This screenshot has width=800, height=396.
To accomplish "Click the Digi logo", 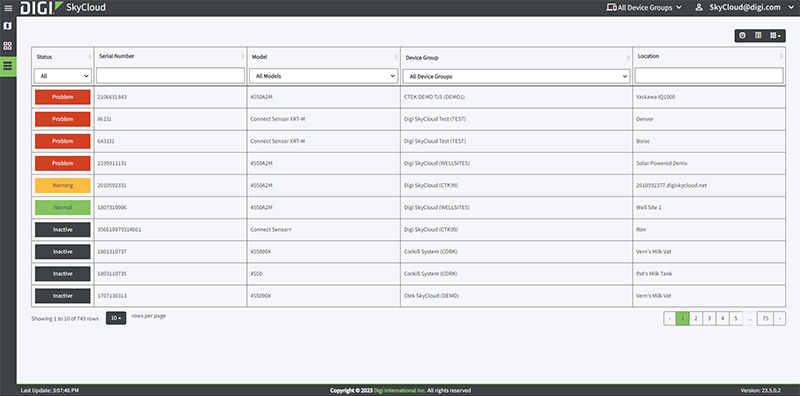I will tap(41, 8).
